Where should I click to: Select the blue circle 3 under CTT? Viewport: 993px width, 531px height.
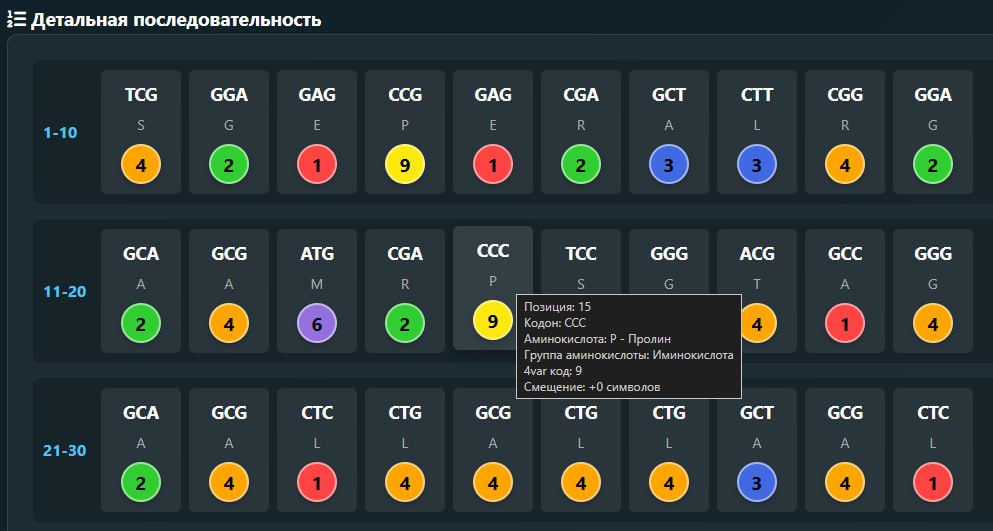coord(757,165)
